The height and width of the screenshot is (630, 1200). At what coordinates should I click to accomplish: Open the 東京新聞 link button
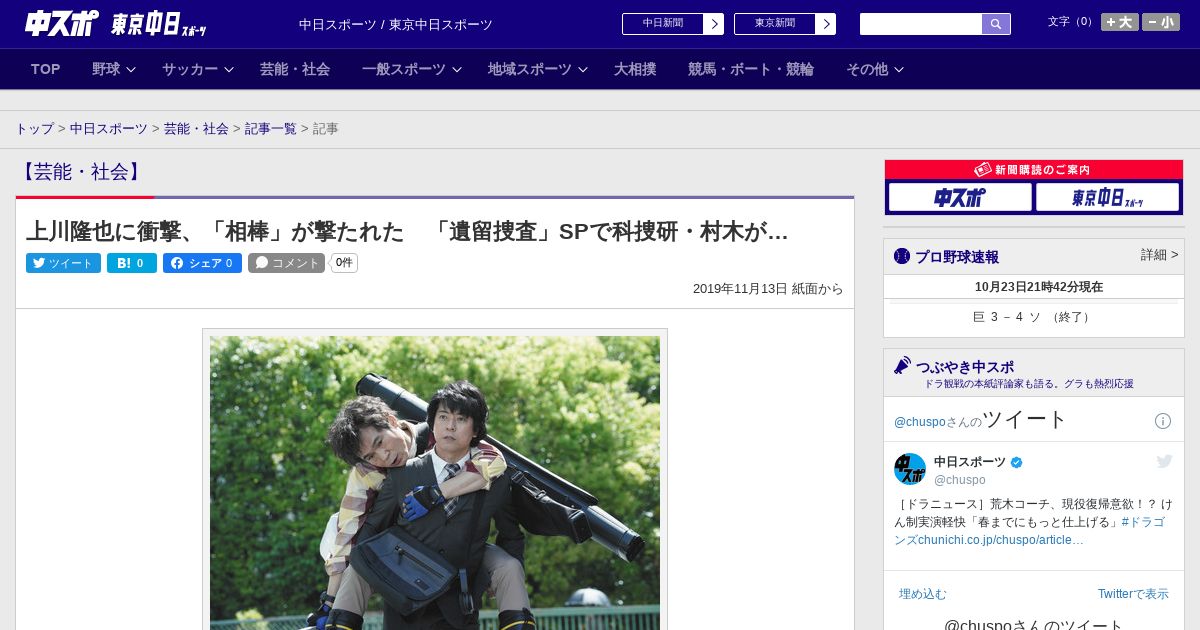(775, 24)
